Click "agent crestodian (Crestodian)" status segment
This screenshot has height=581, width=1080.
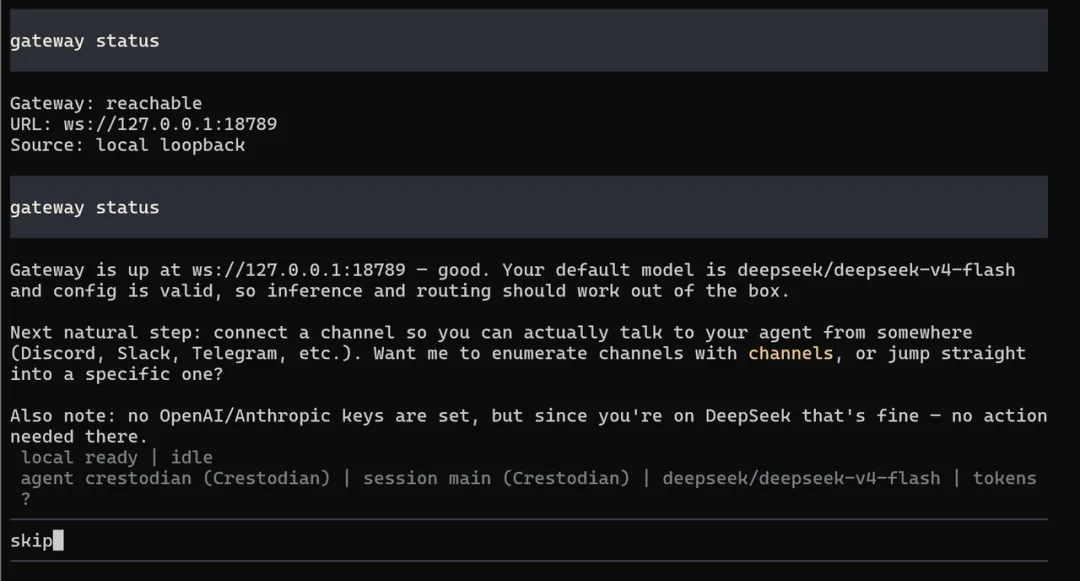(175, 478)
